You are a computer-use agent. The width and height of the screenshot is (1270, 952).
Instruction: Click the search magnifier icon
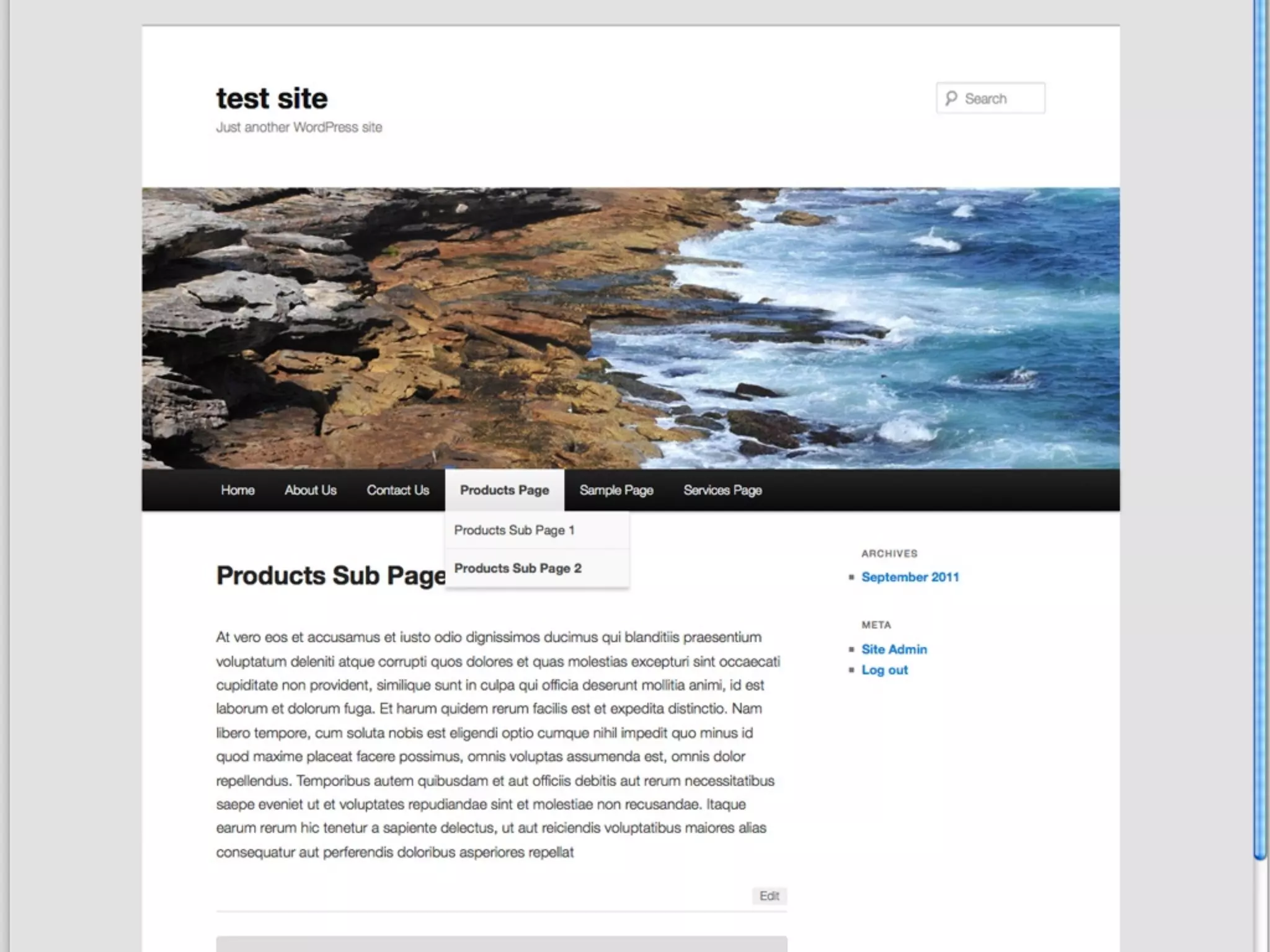[x=951, y=98]
